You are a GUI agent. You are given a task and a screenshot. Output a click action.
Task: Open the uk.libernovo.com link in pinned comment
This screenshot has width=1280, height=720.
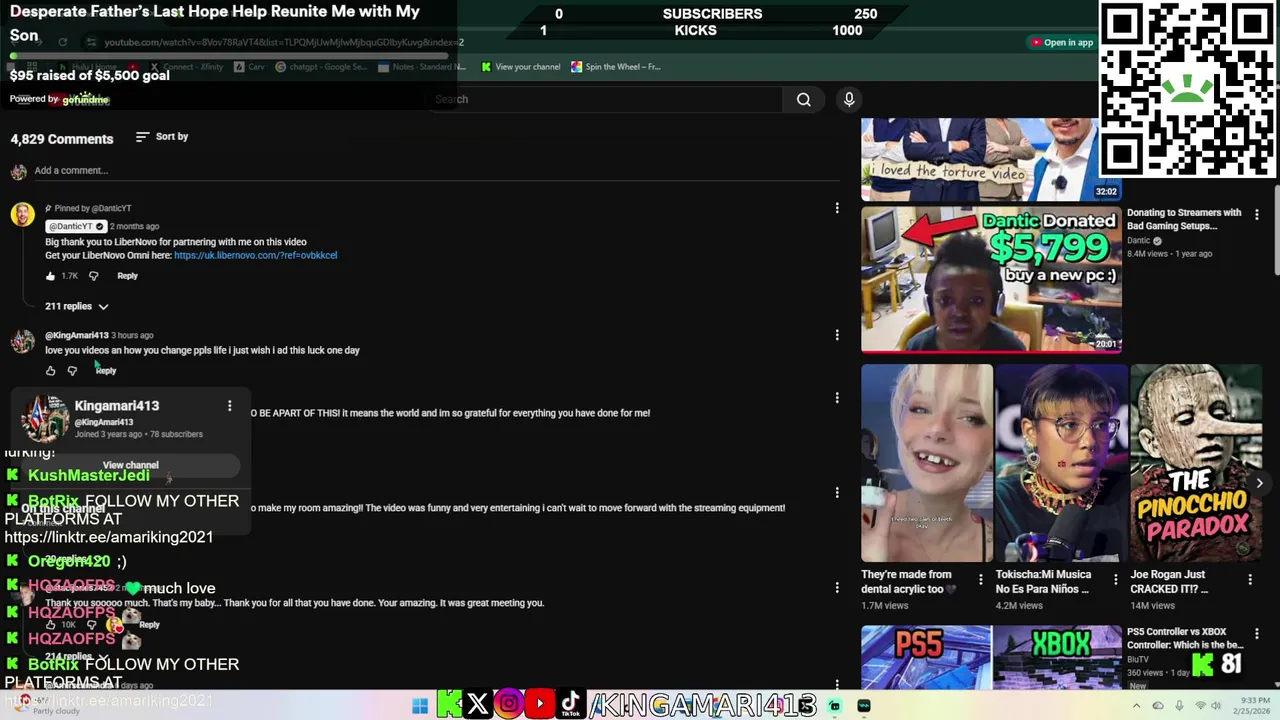pos(255,255)
